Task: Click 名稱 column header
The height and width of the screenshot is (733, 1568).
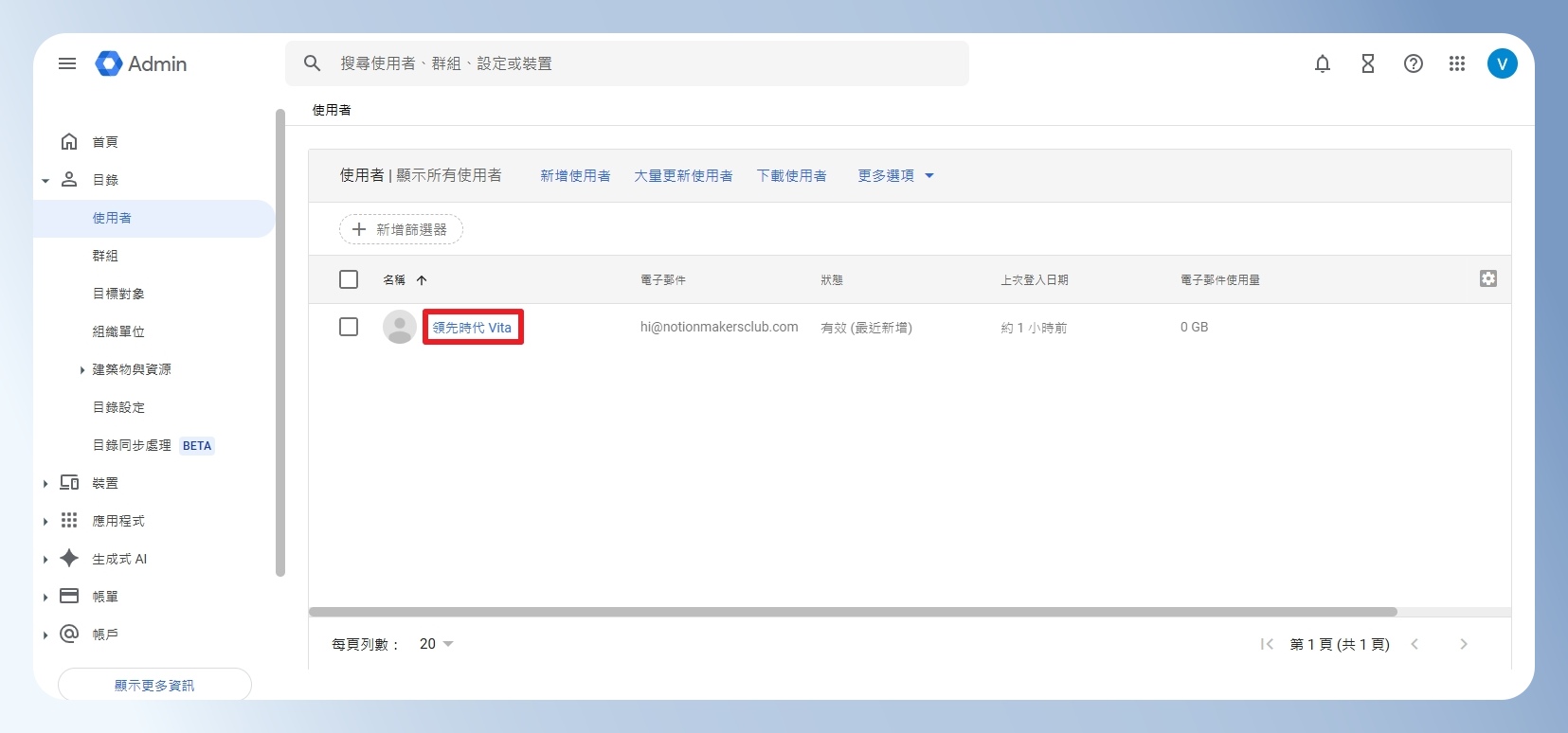Action: coord(394,280)
